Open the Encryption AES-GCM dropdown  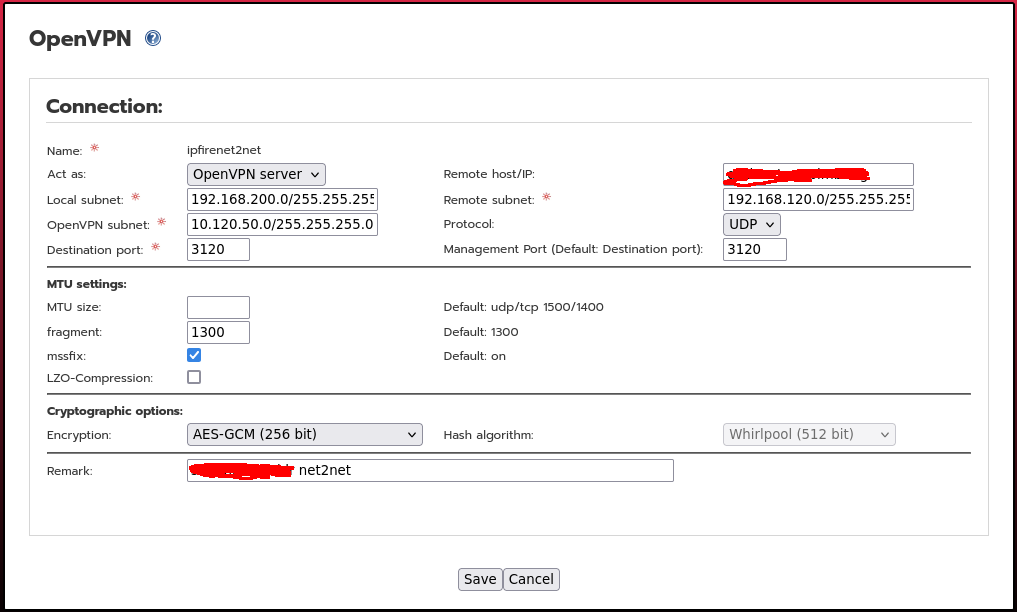[305, 434]
